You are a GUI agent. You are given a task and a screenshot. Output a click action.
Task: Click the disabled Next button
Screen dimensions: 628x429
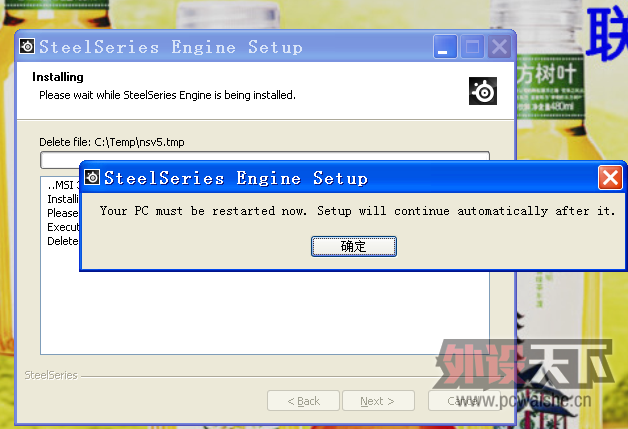(378, 401)
